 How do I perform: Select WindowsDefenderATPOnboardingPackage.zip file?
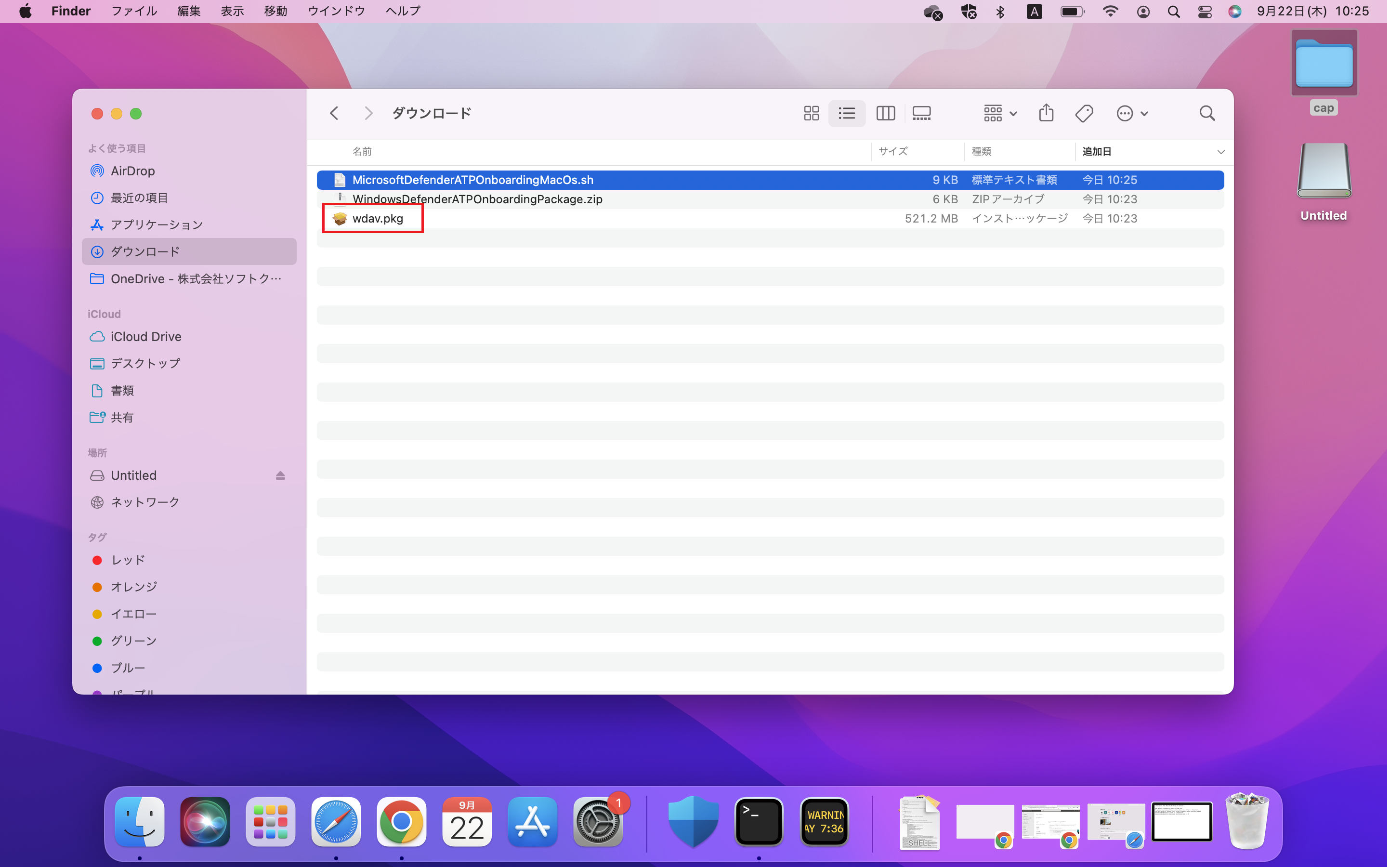[x=771, y=200]
